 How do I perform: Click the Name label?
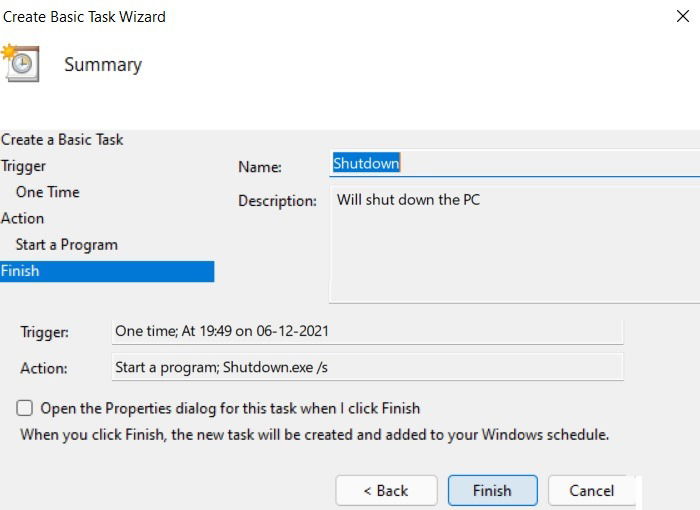[x=260, y=167]
